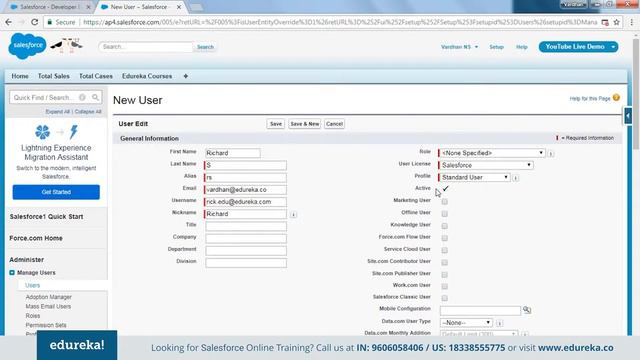The width and height of the screenshot is (640, 360).
Task: Open Mass Email Users in setup tree
Action: point(48,307)
